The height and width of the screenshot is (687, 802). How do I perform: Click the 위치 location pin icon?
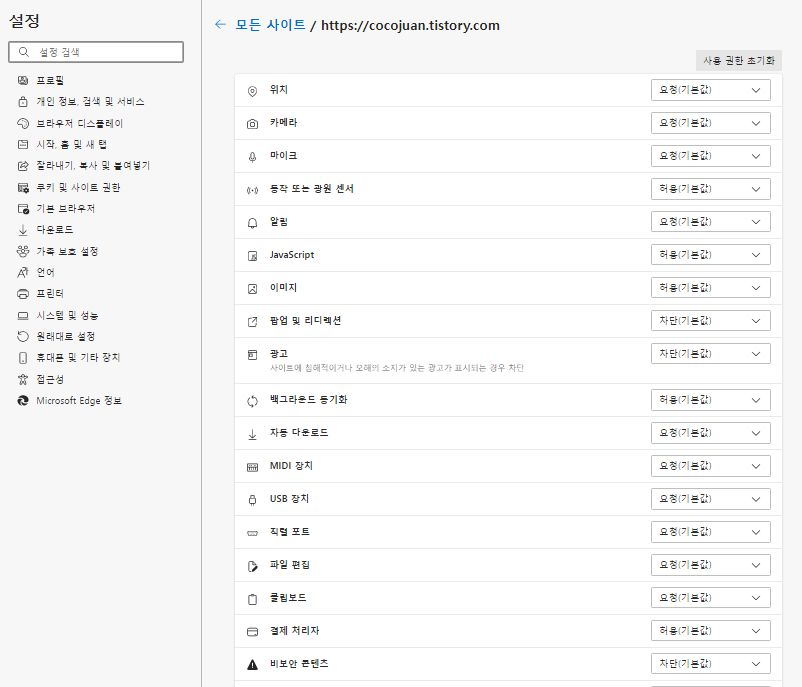251,89
